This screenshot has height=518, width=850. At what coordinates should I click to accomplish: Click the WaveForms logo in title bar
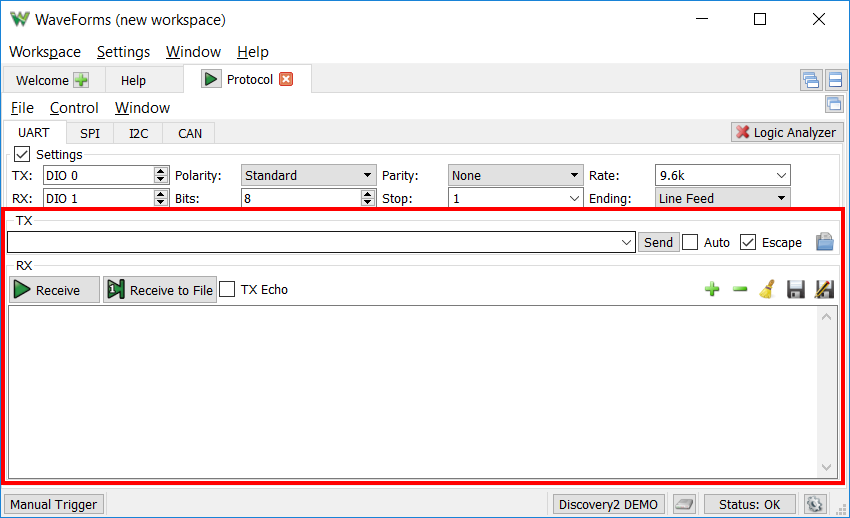coord(20,20)
